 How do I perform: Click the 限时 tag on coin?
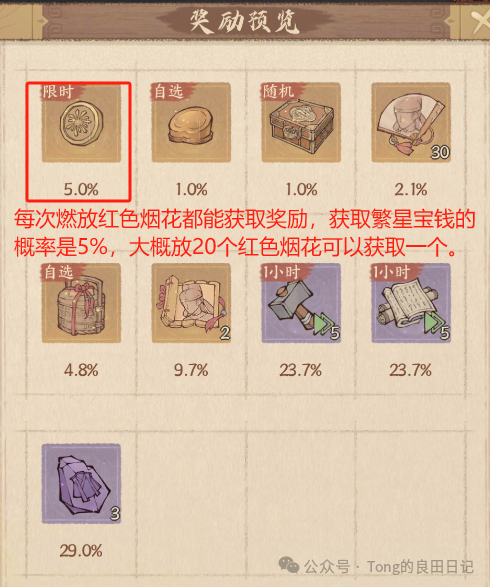(x=58, y=92)
